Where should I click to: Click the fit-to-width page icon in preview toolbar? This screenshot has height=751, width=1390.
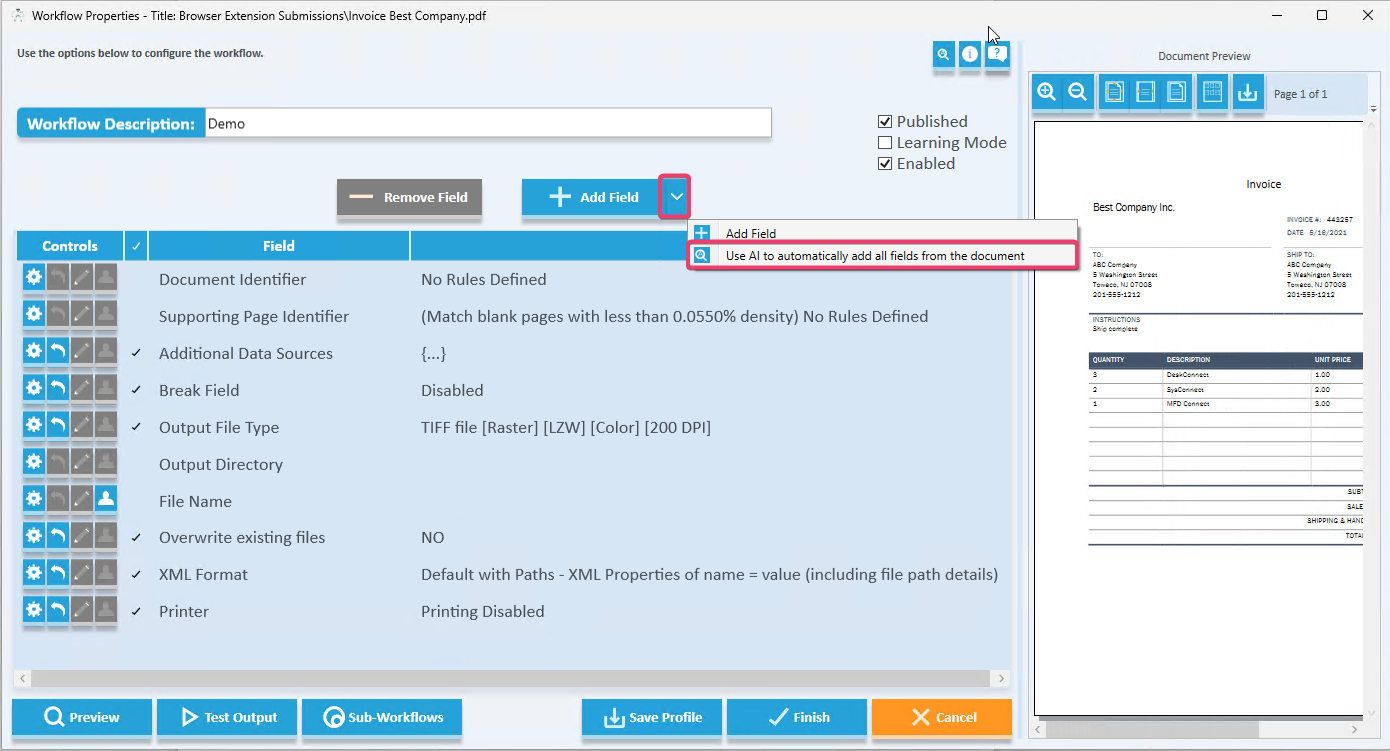point(1146,93)
